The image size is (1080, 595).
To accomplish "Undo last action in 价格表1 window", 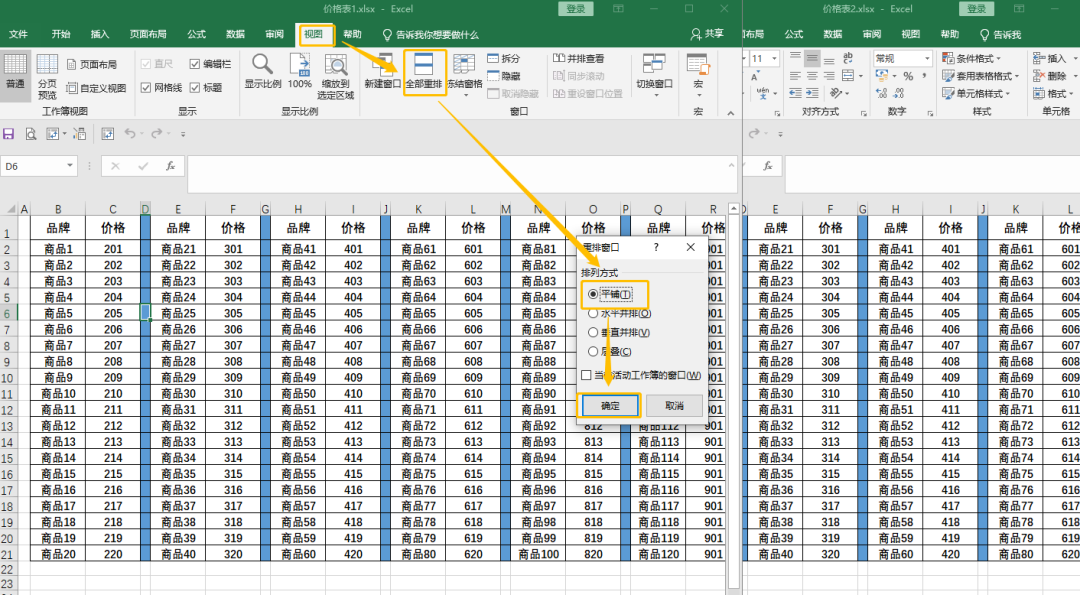I will (x=129, y=134).
